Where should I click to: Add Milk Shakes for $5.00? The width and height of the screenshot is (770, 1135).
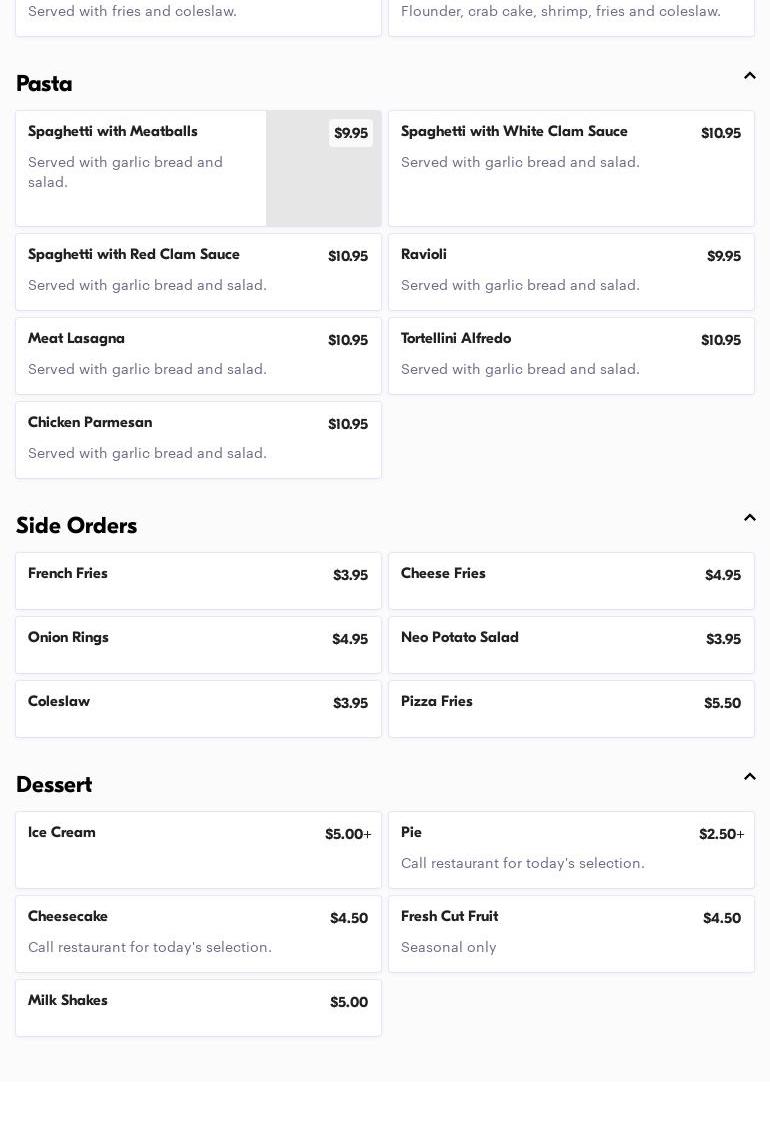click(198, 1007)
